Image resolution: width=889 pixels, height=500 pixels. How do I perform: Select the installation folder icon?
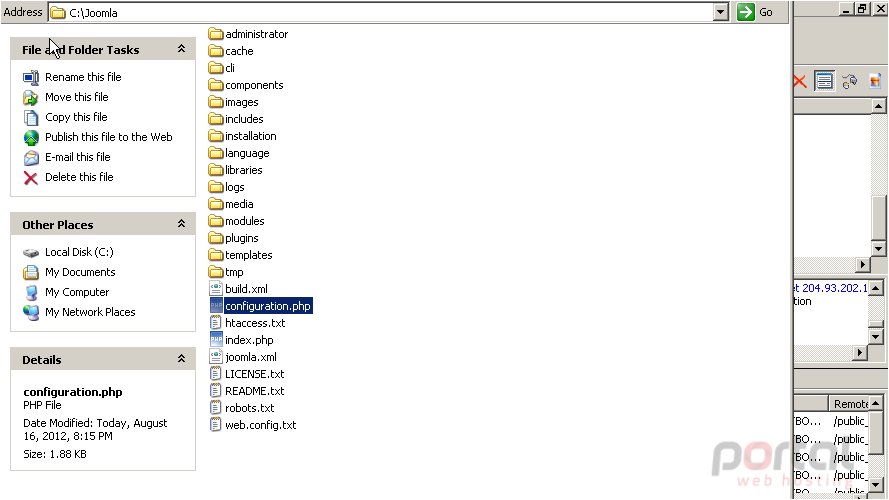pos(215,136)
